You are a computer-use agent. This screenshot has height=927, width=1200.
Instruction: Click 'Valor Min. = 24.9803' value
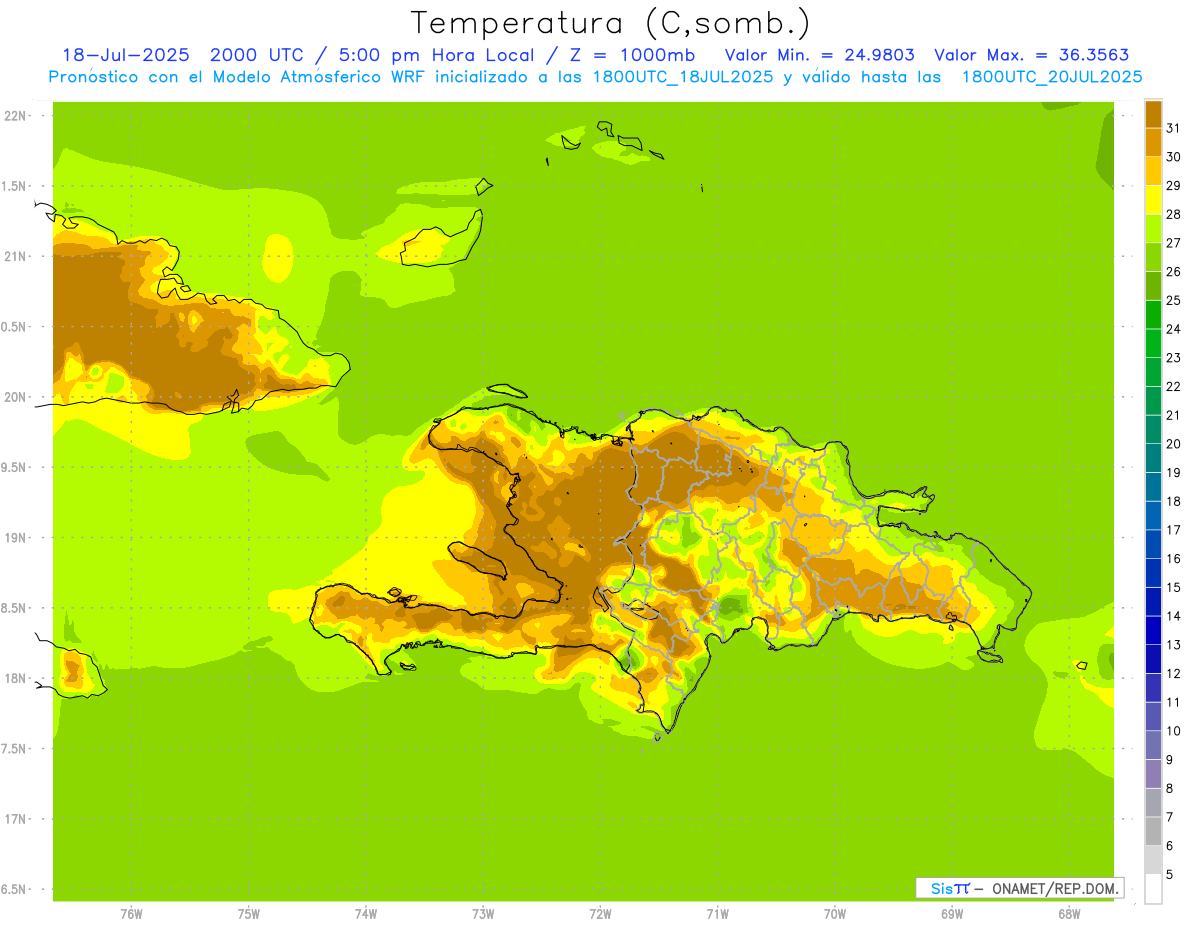[x=820, y=55]
